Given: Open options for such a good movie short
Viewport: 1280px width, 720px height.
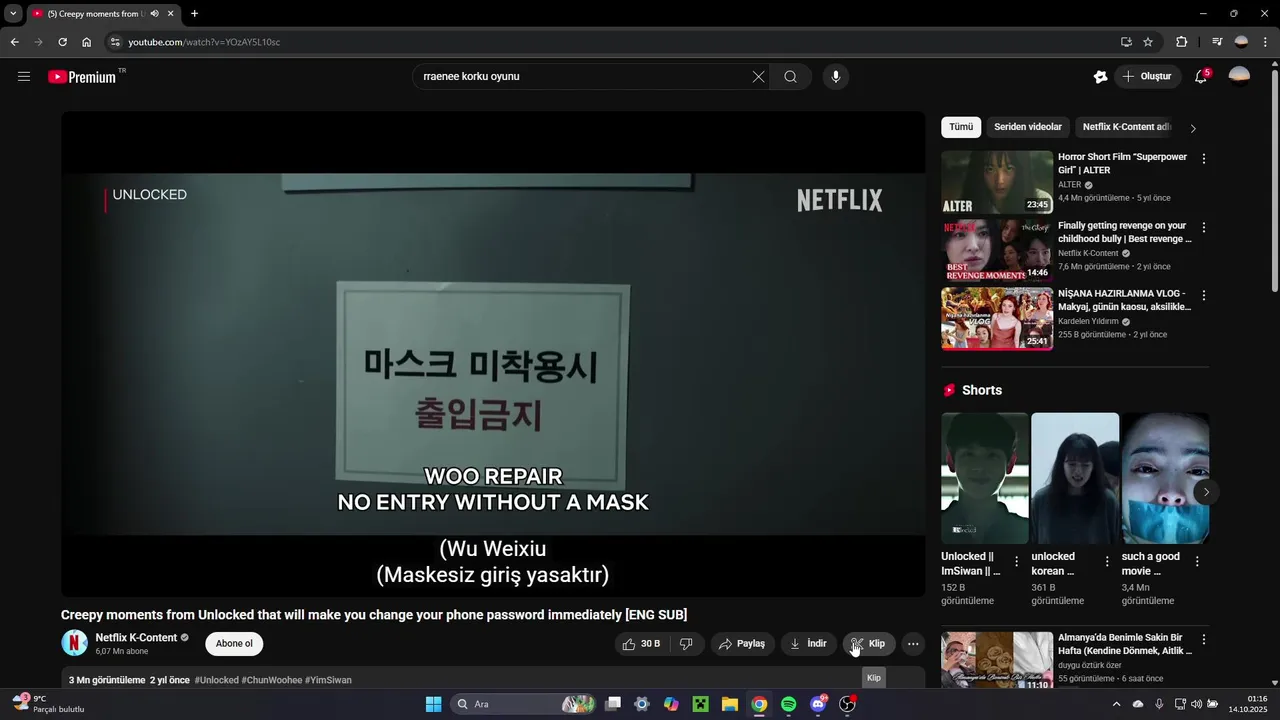Looking at the screenshot, I should pyautogui.click(x=1197, y=562).
